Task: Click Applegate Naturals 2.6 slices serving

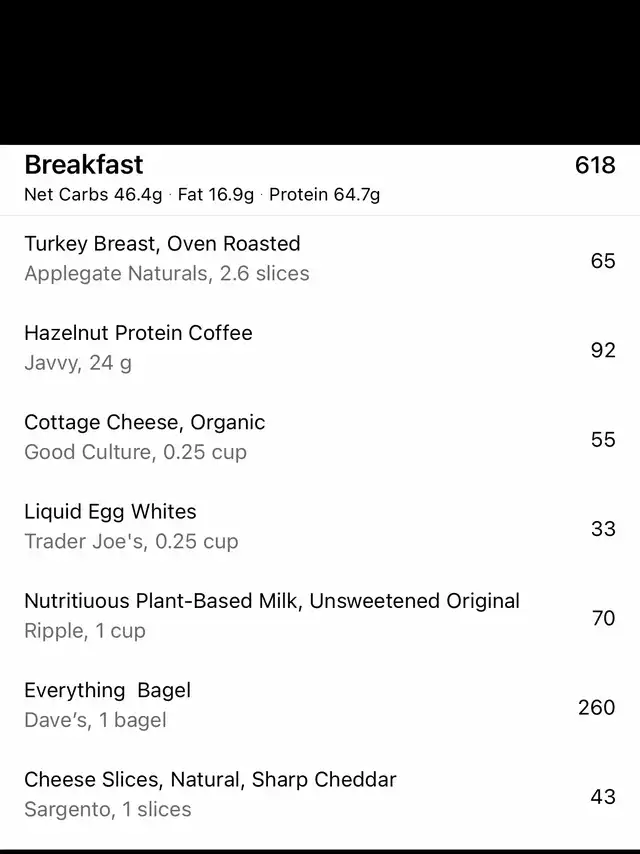Action: (167, 274)
